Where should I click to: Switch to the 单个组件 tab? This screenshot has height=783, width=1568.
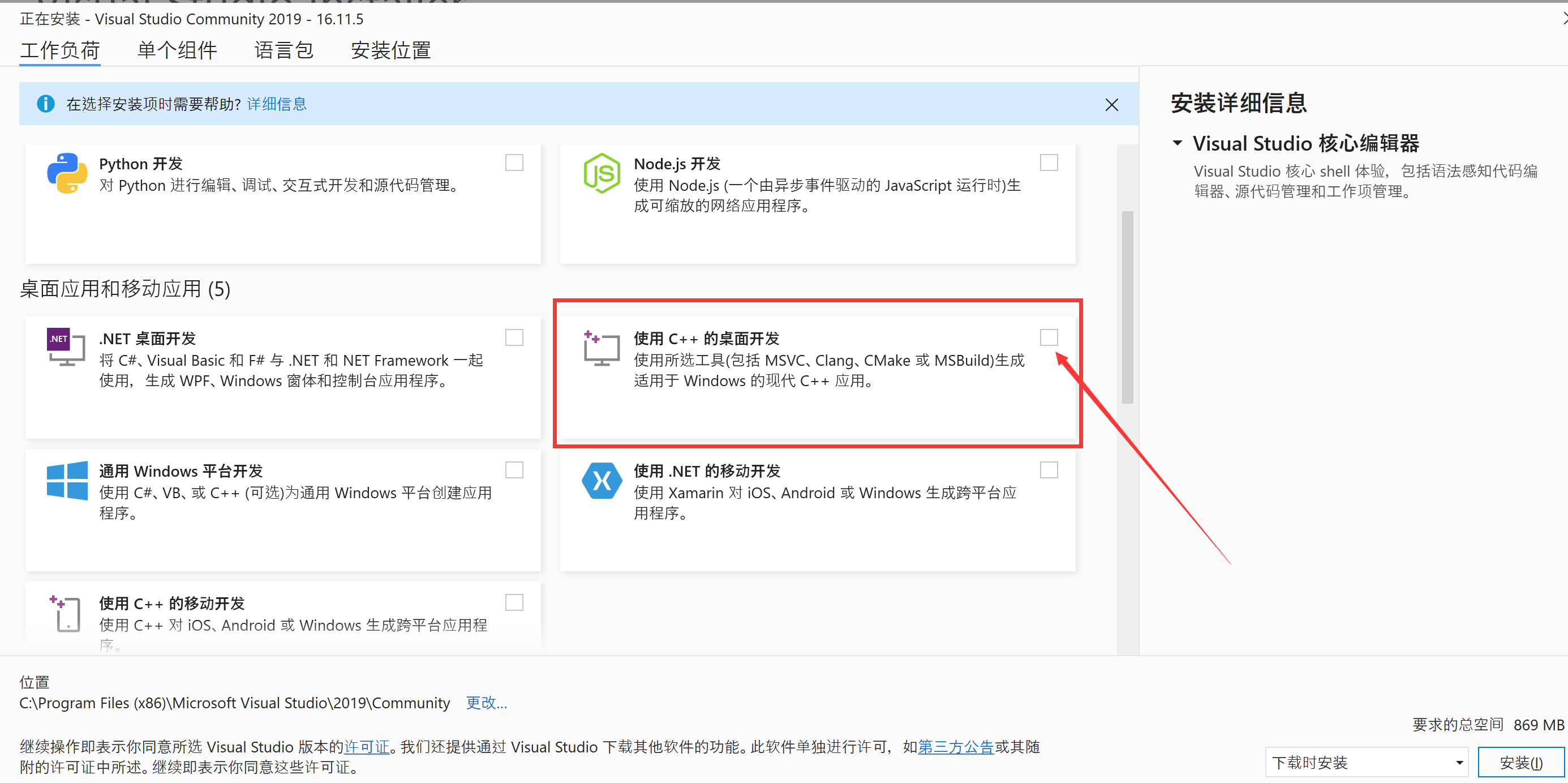click(177, 50)
